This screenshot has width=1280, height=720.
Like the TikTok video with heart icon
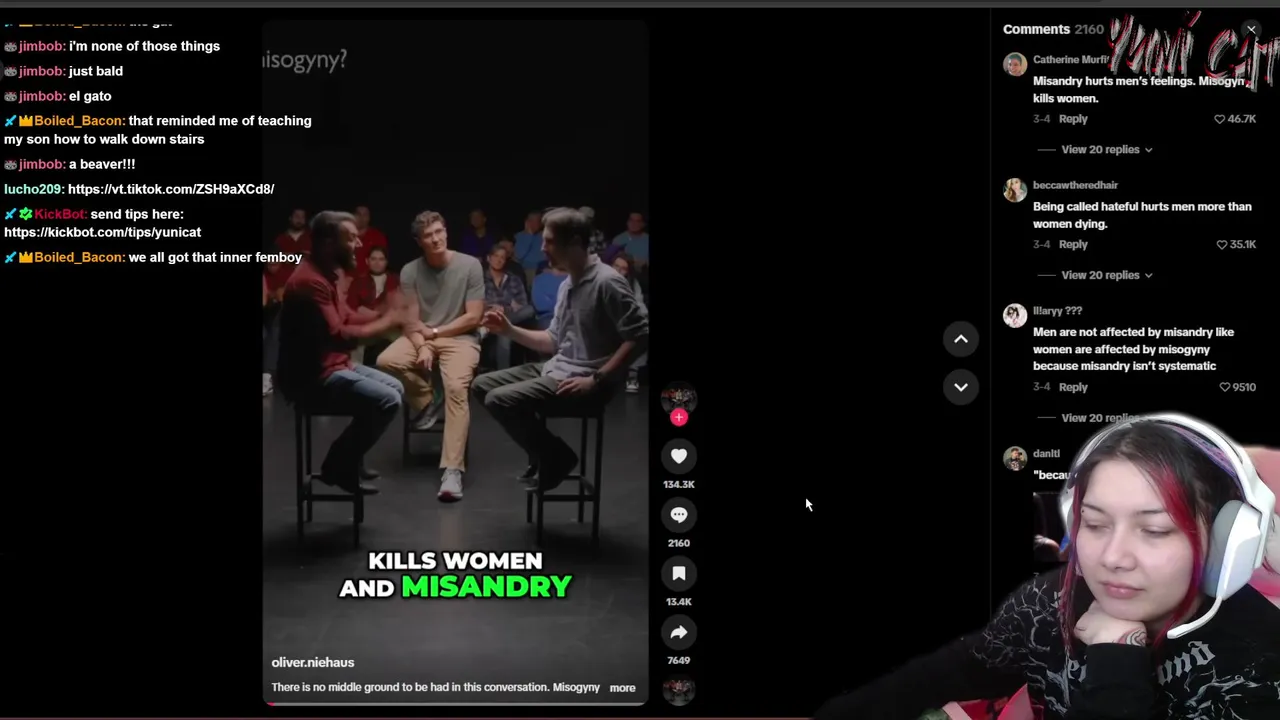pyautogui.click(x=679, y=456)
